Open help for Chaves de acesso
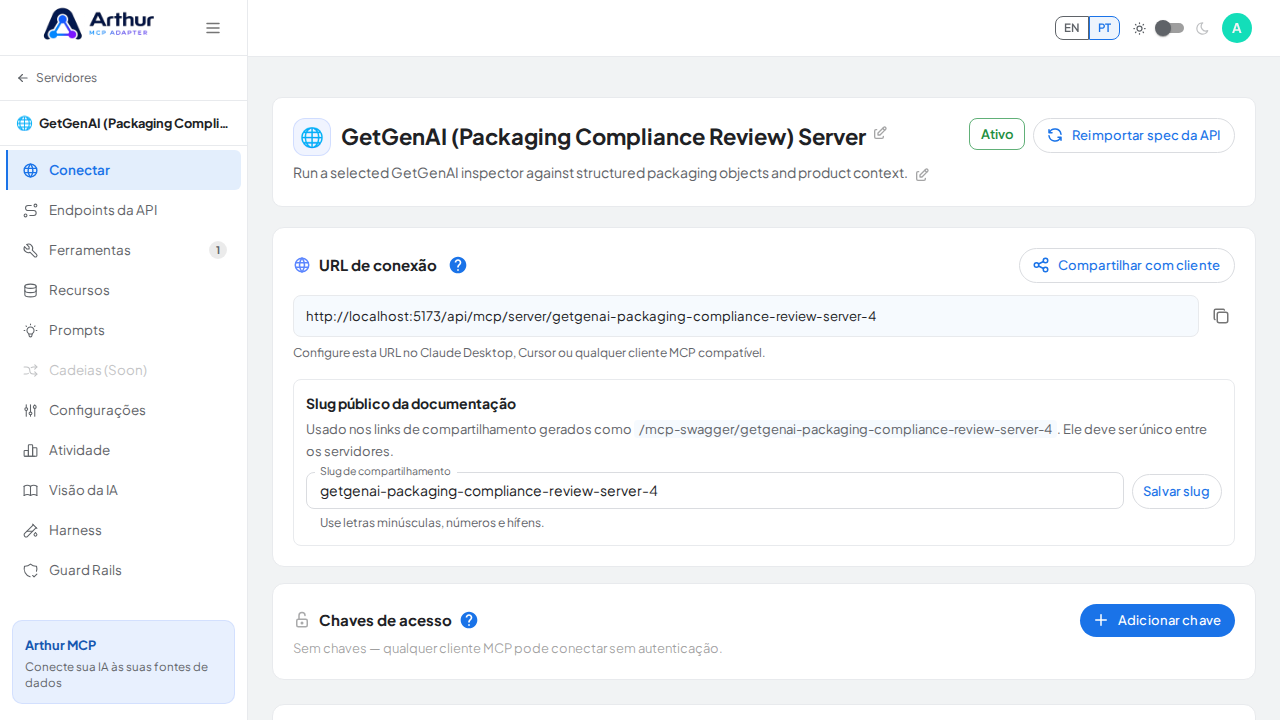The image size is (1280, 720). [x=469, y=620]
